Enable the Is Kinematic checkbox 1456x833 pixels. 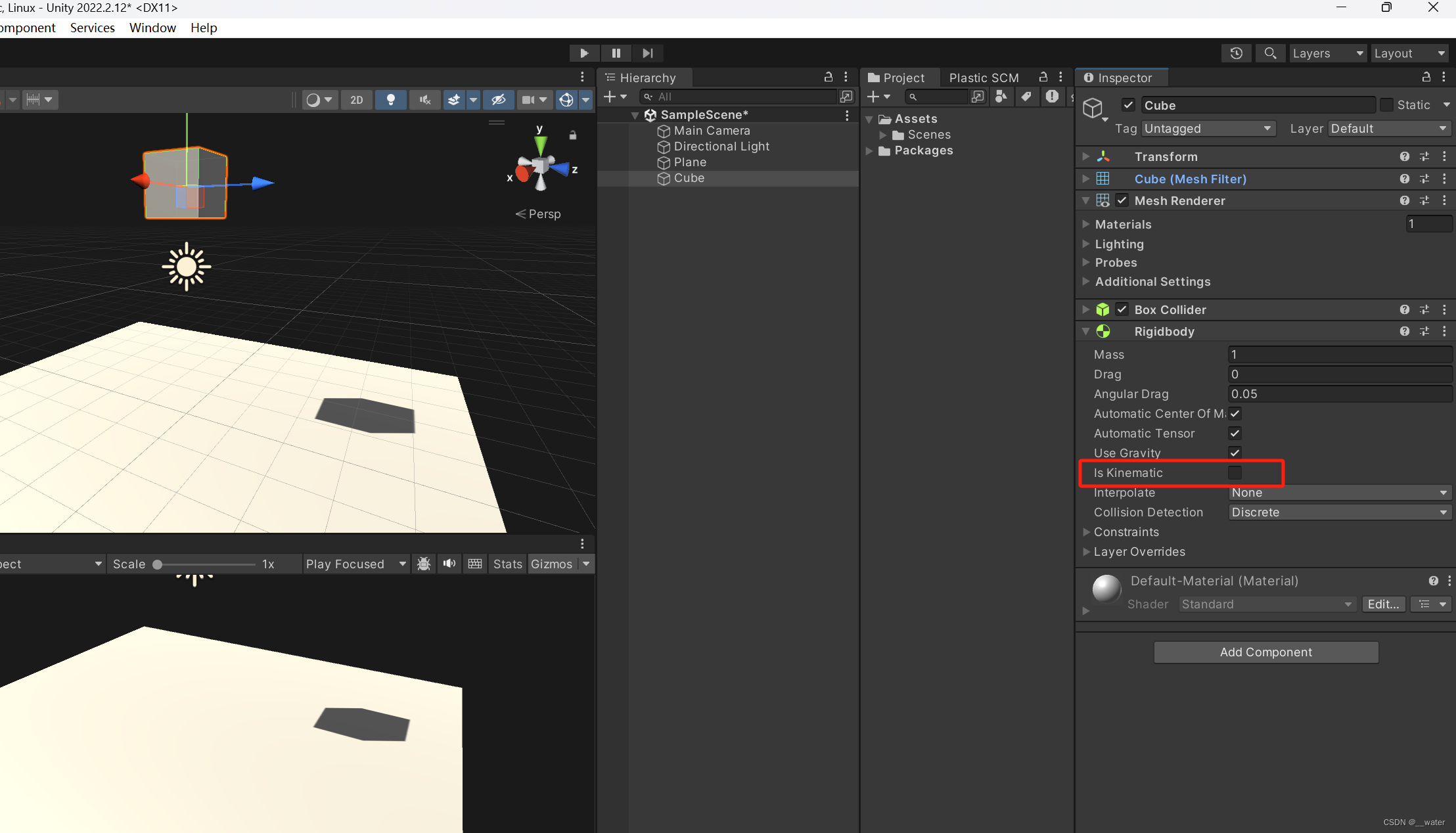click(1235, 472)
